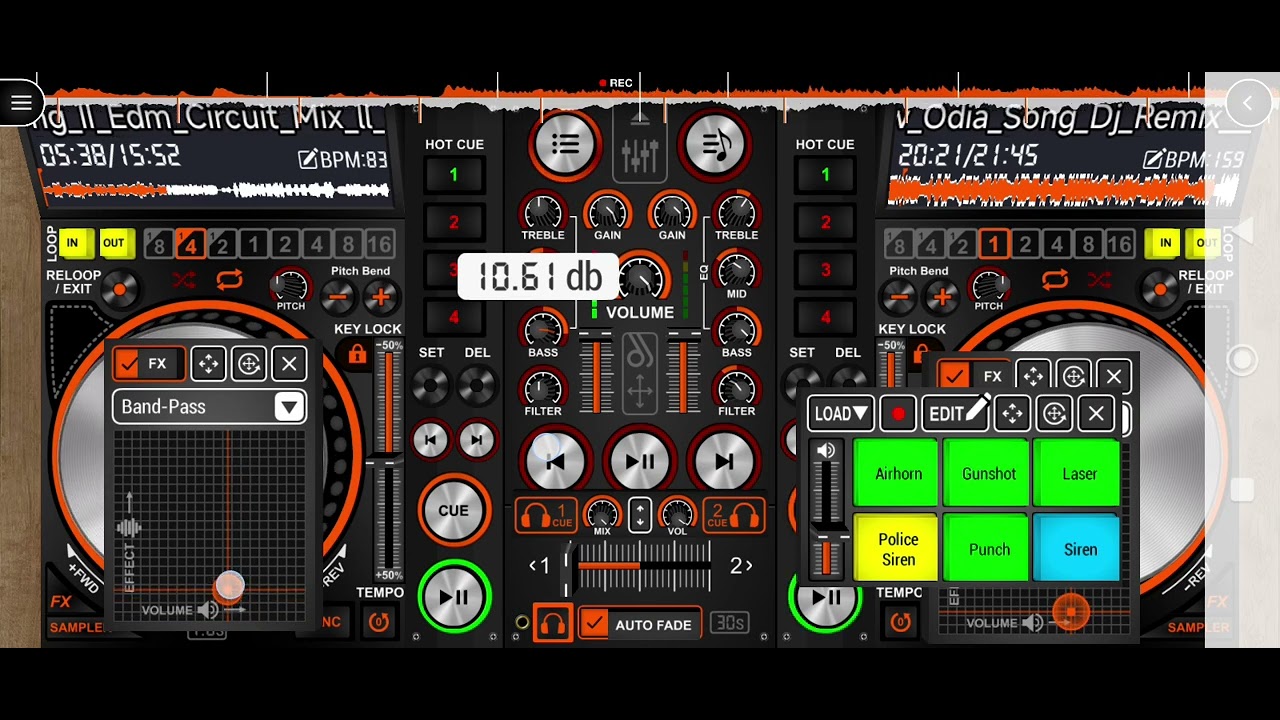This screenshot has height=720, width=1280.
Task: Open the hamburger menu icon
Action: point(21,103)
